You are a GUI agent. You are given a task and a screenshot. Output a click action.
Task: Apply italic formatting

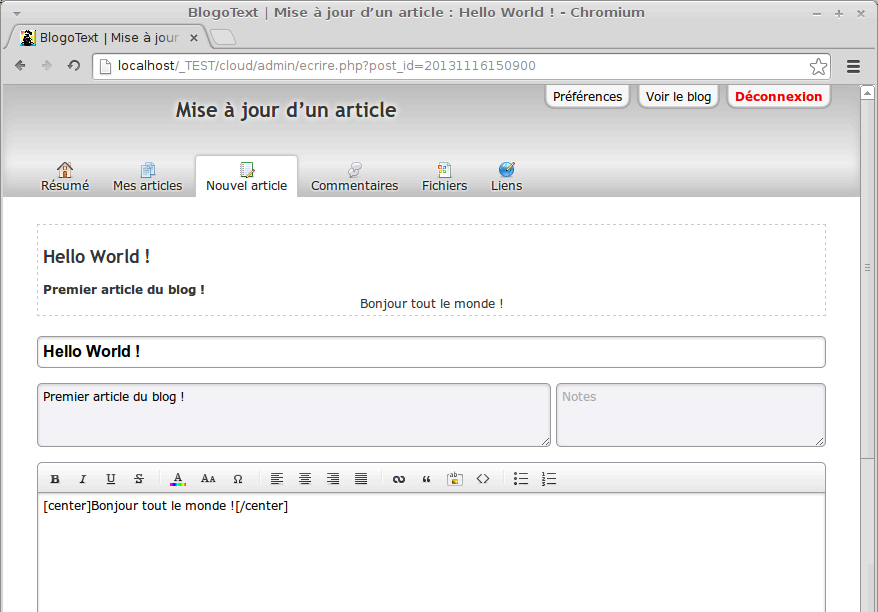pyautogui.click(x=83, y=479)
